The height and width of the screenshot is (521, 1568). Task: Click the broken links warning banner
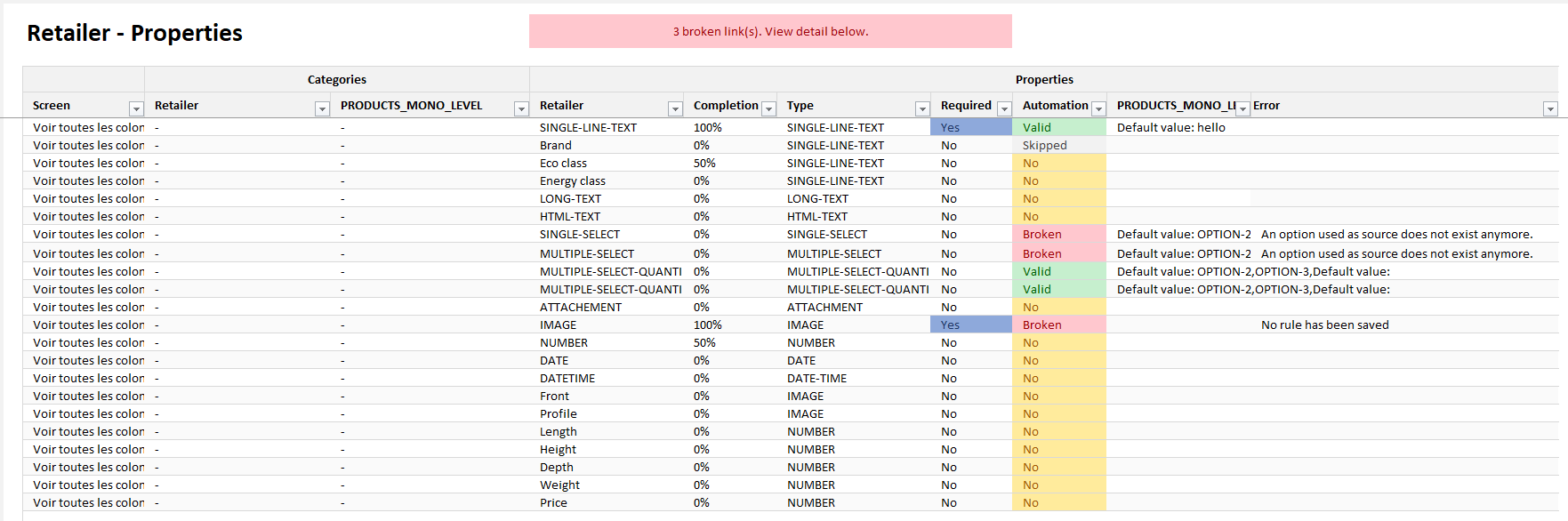pyautogui.click(x=770, y=31)
